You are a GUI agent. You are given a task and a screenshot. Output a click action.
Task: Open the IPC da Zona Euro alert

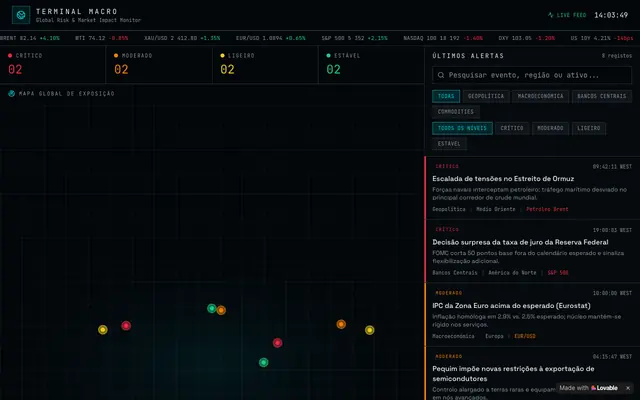(532, 315)
